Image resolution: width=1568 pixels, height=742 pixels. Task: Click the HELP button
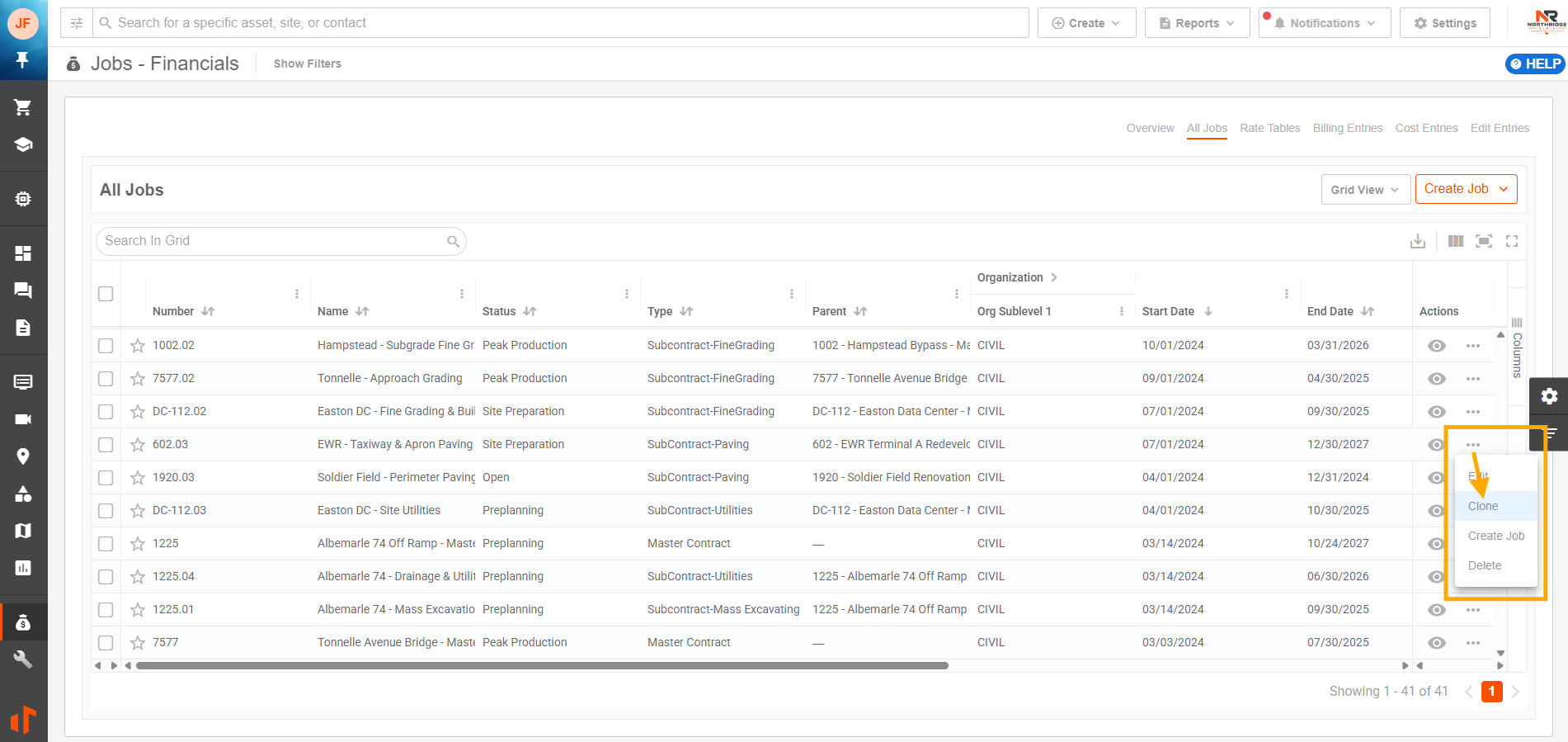[1535, 64]
